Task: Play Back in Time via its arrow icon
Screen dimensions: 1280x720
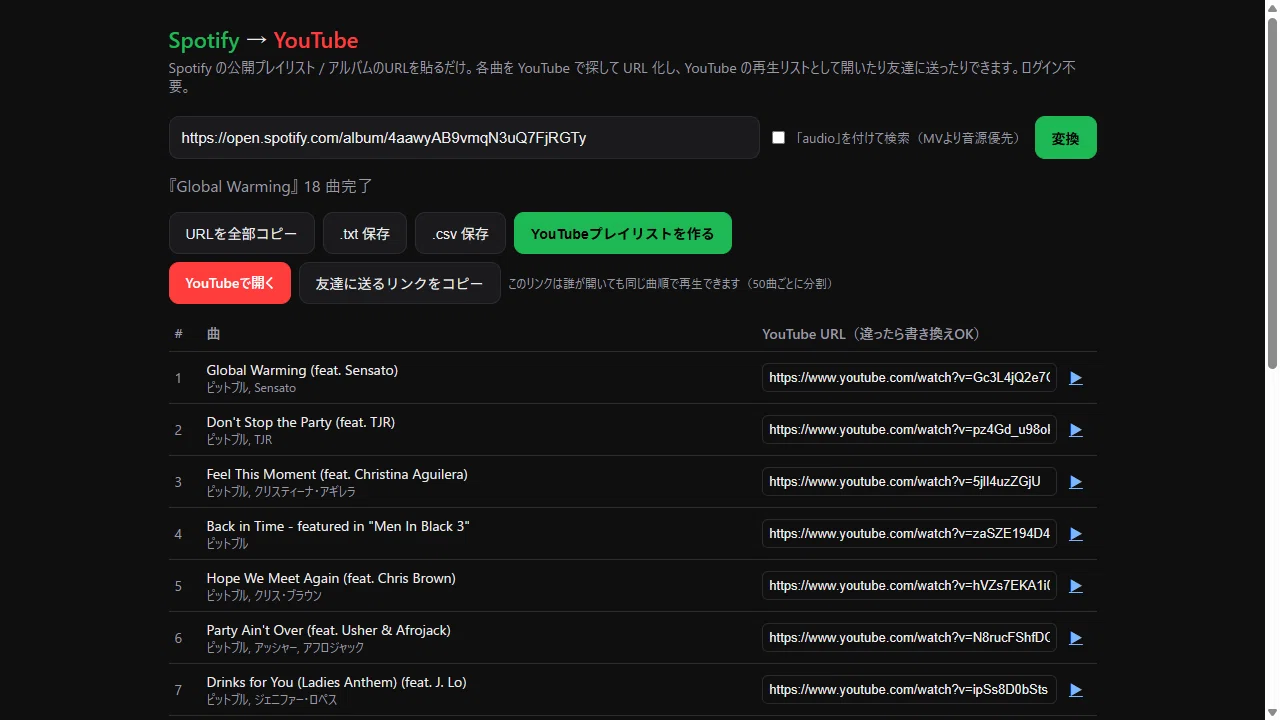Action: point(1076,534)
